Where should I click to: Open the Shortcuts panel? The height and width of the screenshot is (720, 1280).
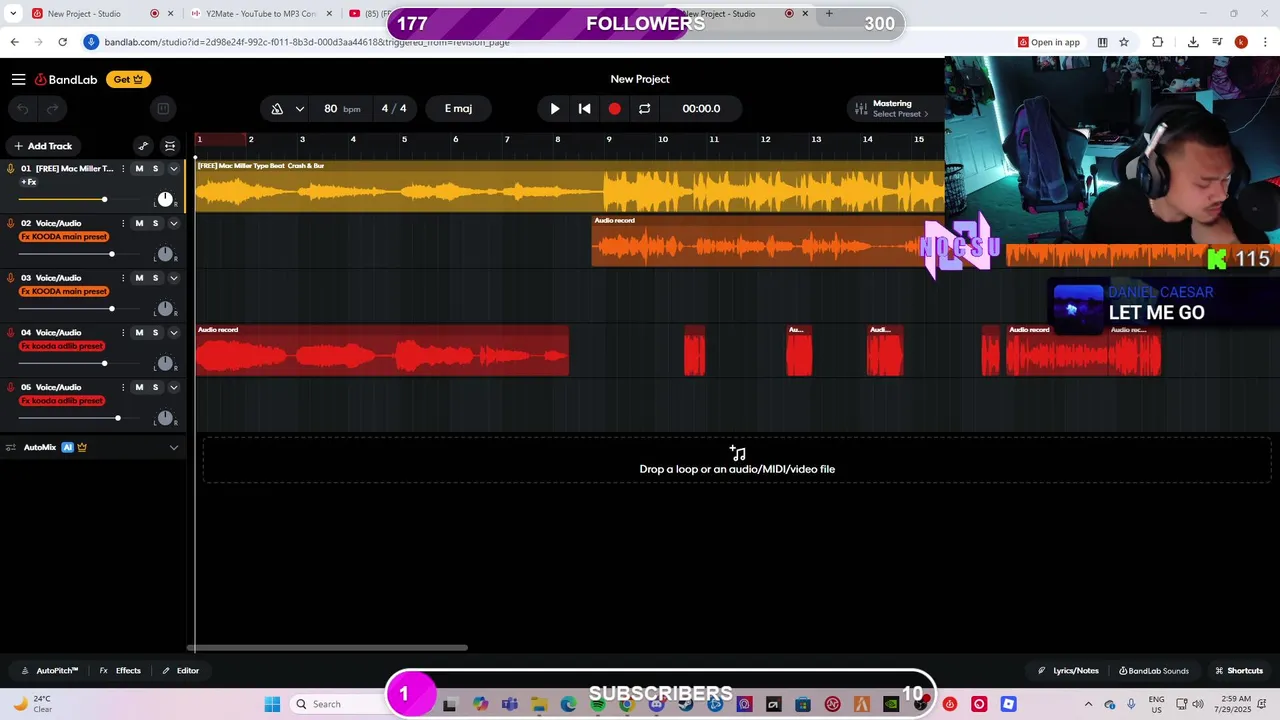click(x=1239, y=671)
